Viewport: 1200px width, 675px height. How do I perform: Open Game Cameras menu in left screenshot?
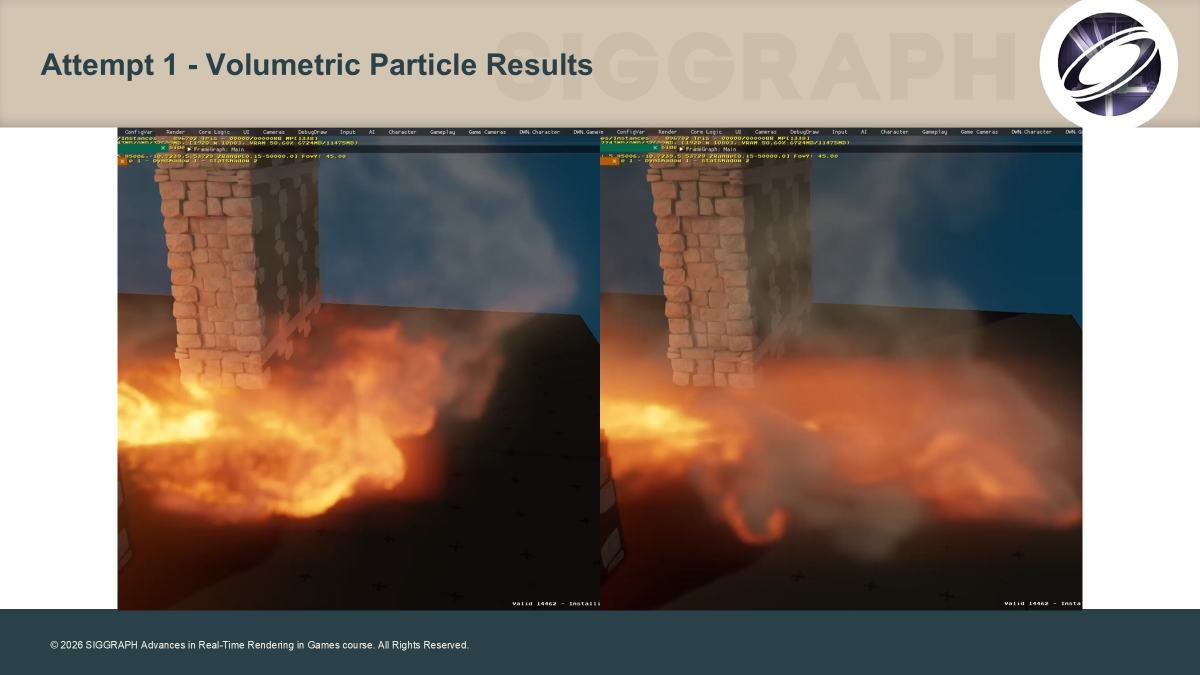pos(487,132)
